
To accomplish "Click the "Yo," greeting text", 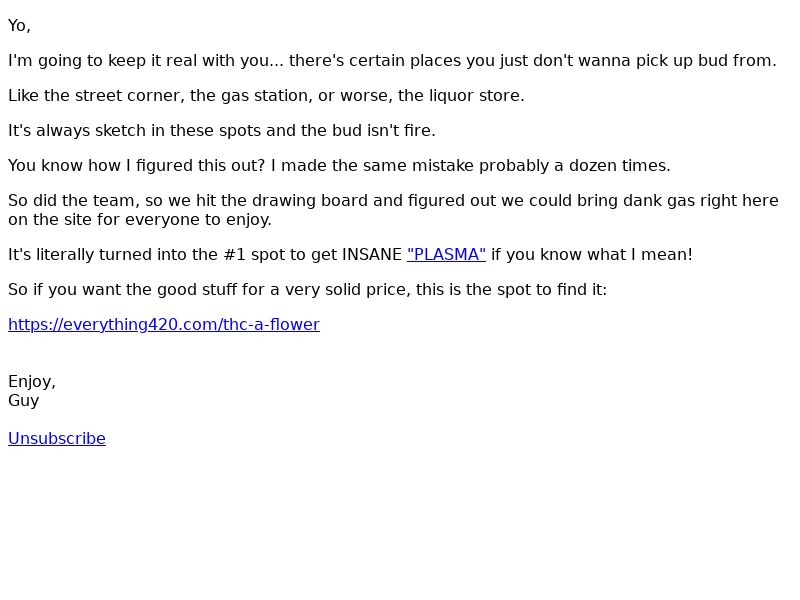I will pyautogui.click(x=19, y=26).
